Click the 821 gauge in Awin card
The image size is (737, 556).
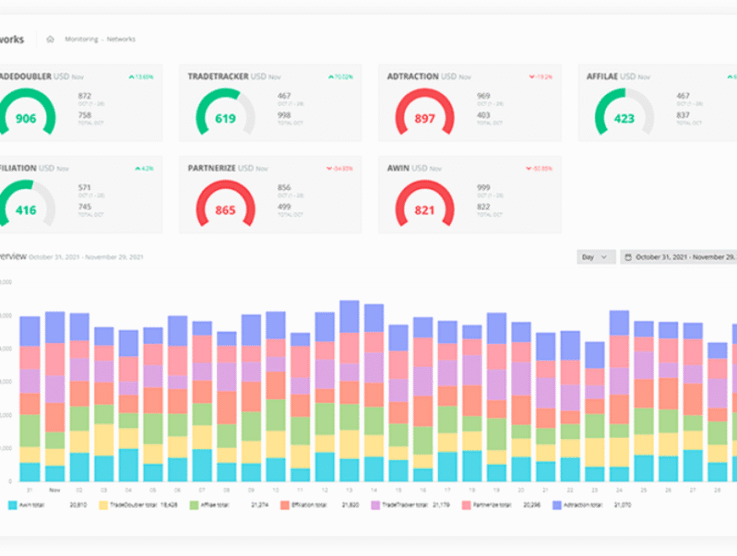(425, 205)
